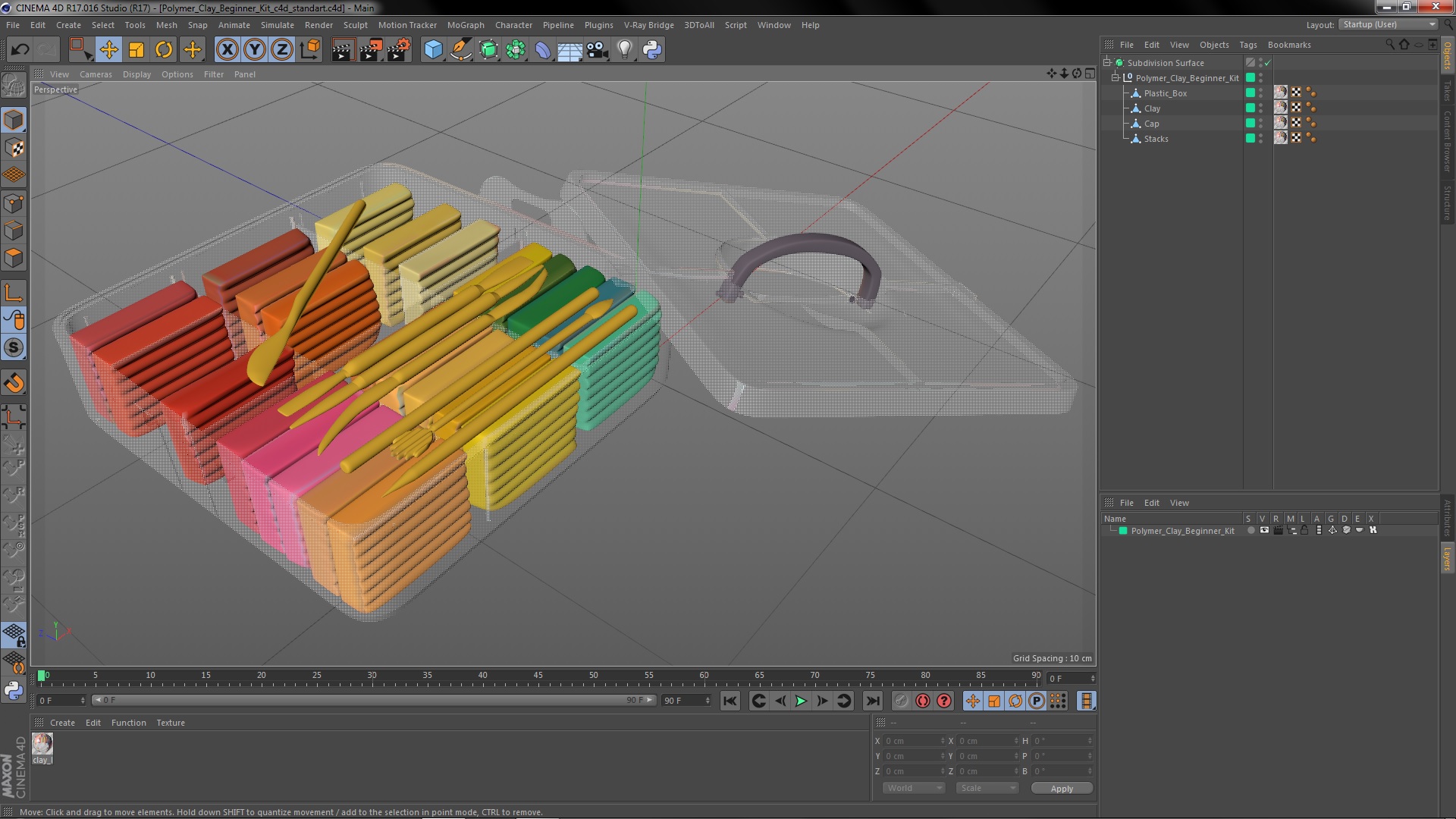Open material manager Texture menu
1456x819 pixels.
point(170,723)
